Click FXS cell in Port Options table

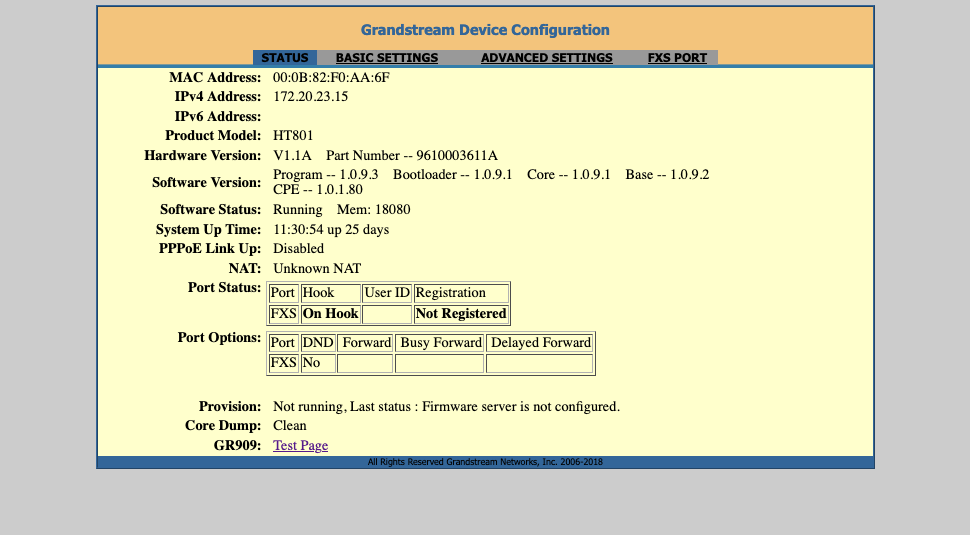click(x=283, y=363)
